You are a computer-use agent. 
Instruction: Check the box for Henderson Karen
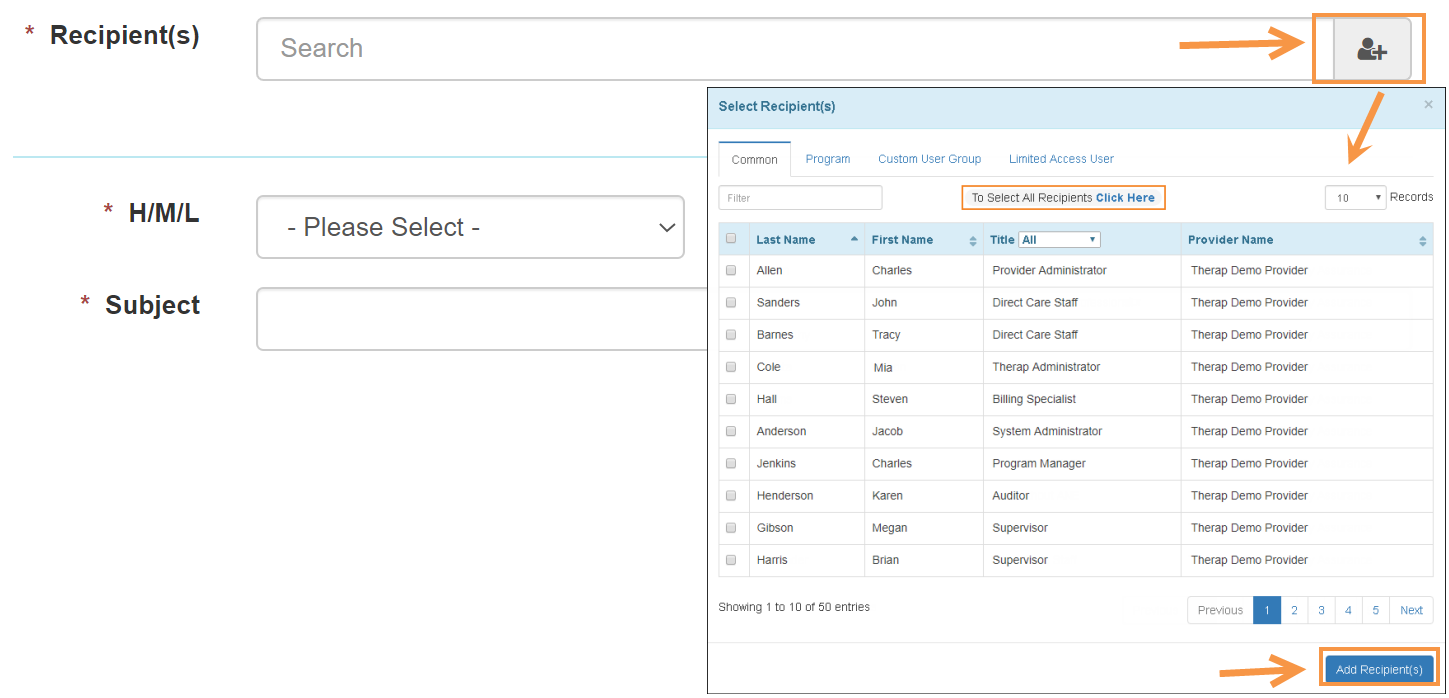pos(731,495)
